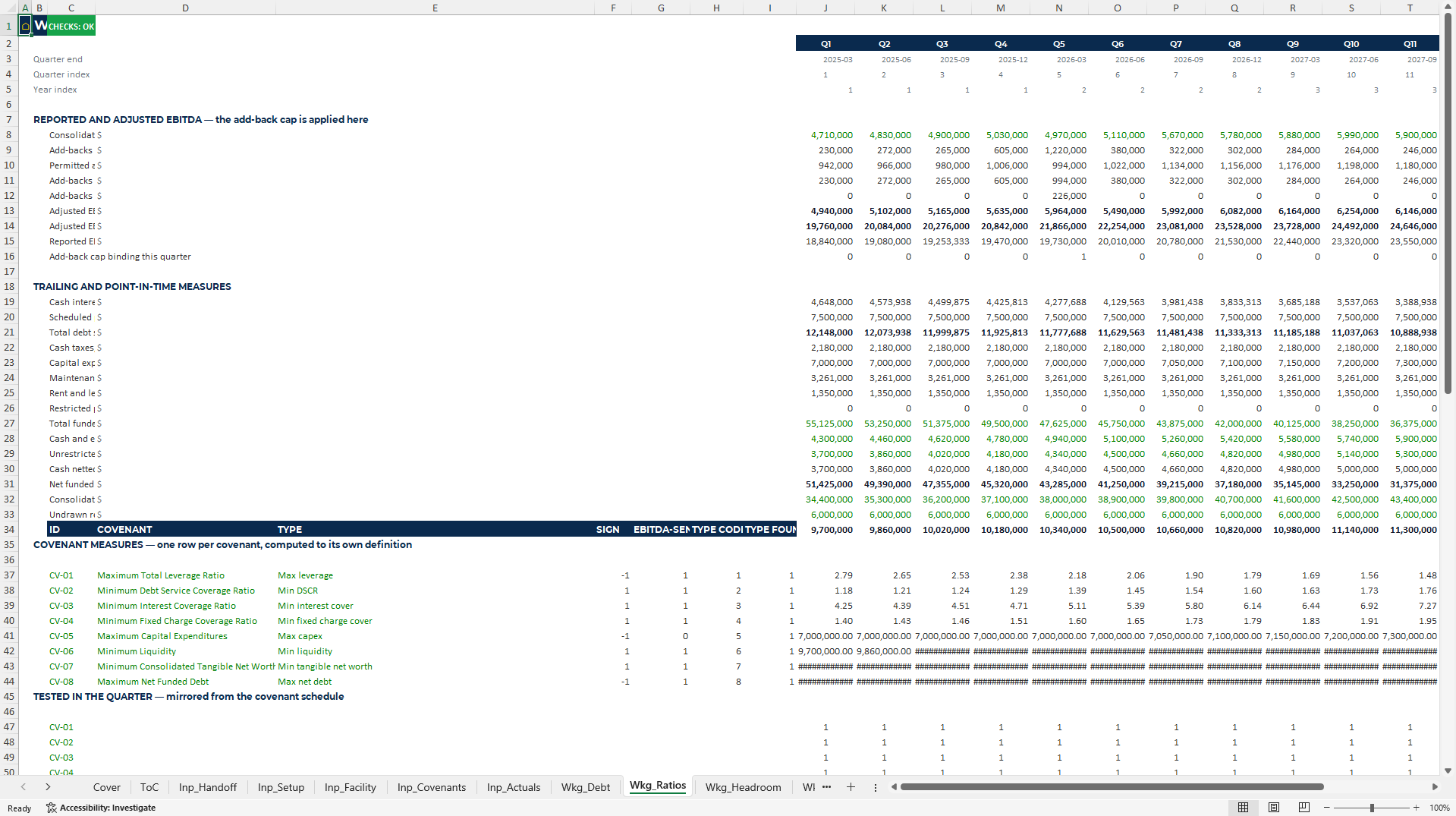Select column E header
1456x816 pixels.
[435, 8]
